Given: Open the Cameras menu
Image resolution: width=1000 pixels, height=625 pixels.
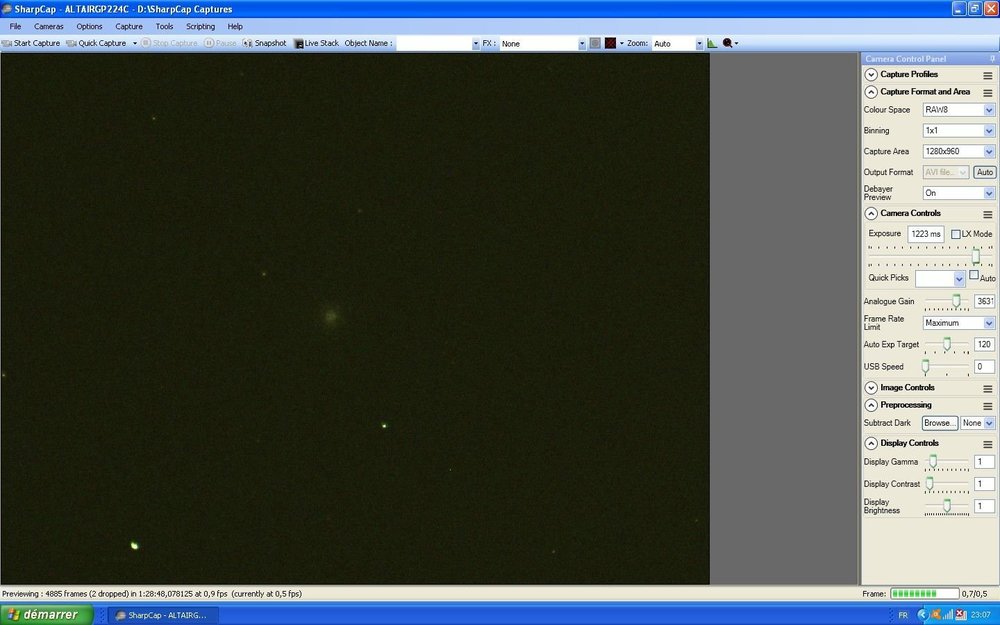Looking at the screenshot, I should (48, 26).
